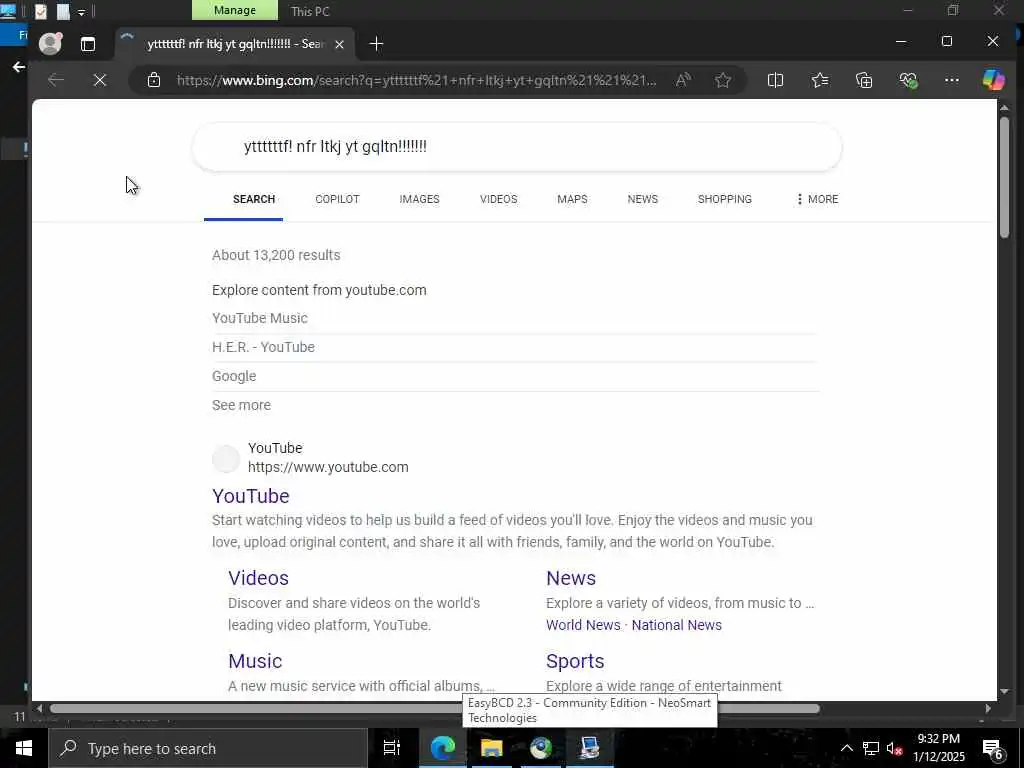Open File Explorer from taskbar
1024x768 pixels.
491,748
